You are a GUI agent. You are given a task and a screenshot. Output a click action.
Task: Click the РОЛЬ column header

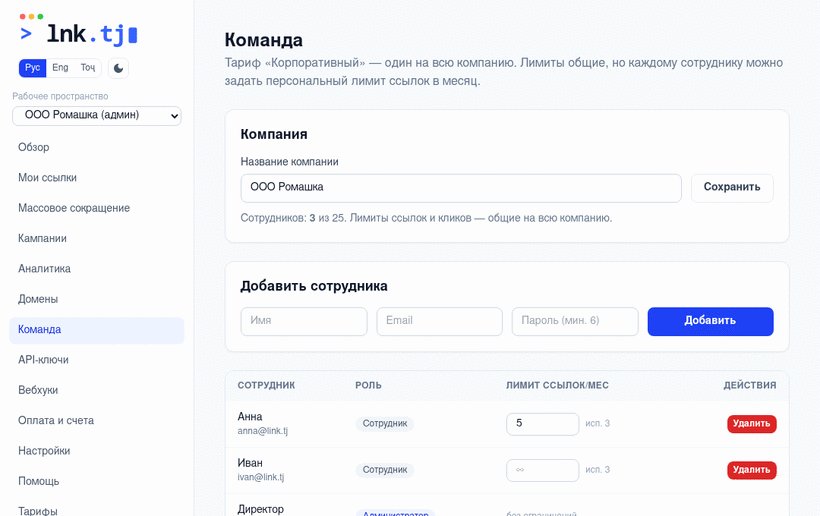pos(368,385)
